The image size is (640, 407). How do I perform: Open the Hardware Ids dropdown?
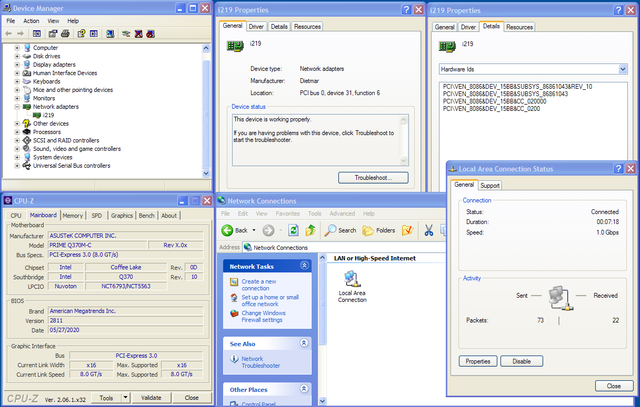coord(622,69)
